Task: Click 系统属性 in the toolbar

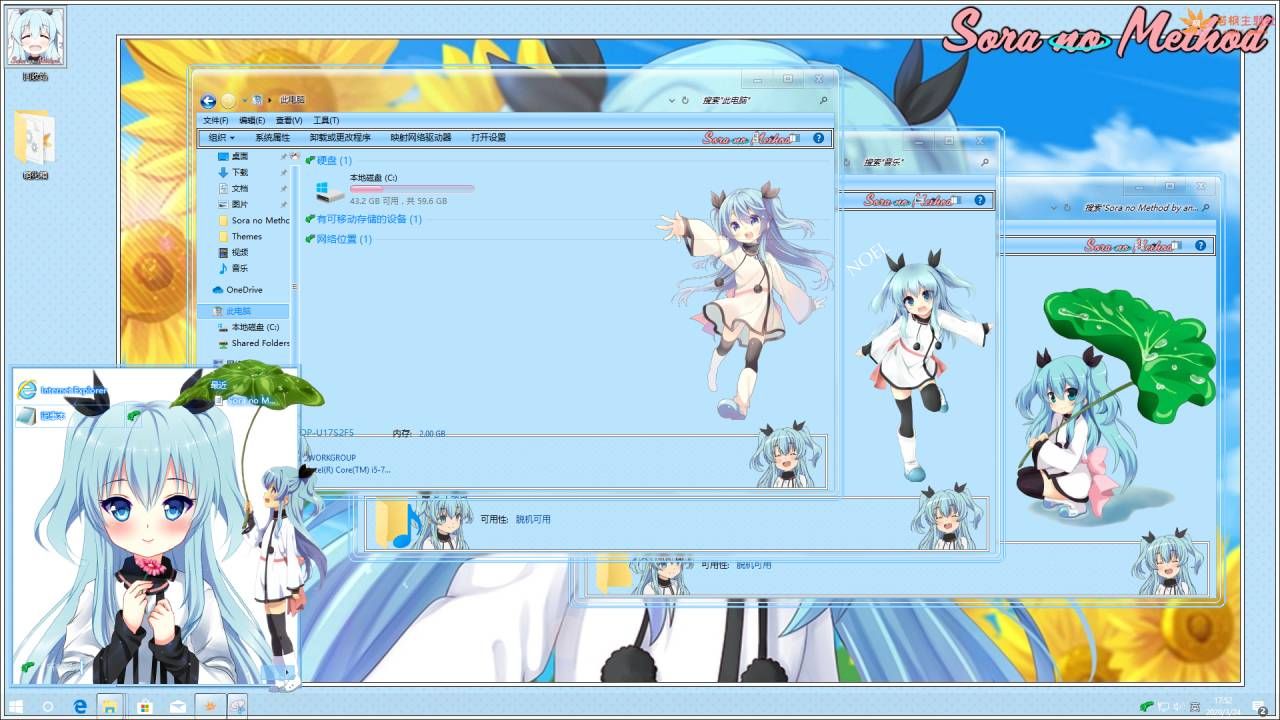Action: pos(272,138)
